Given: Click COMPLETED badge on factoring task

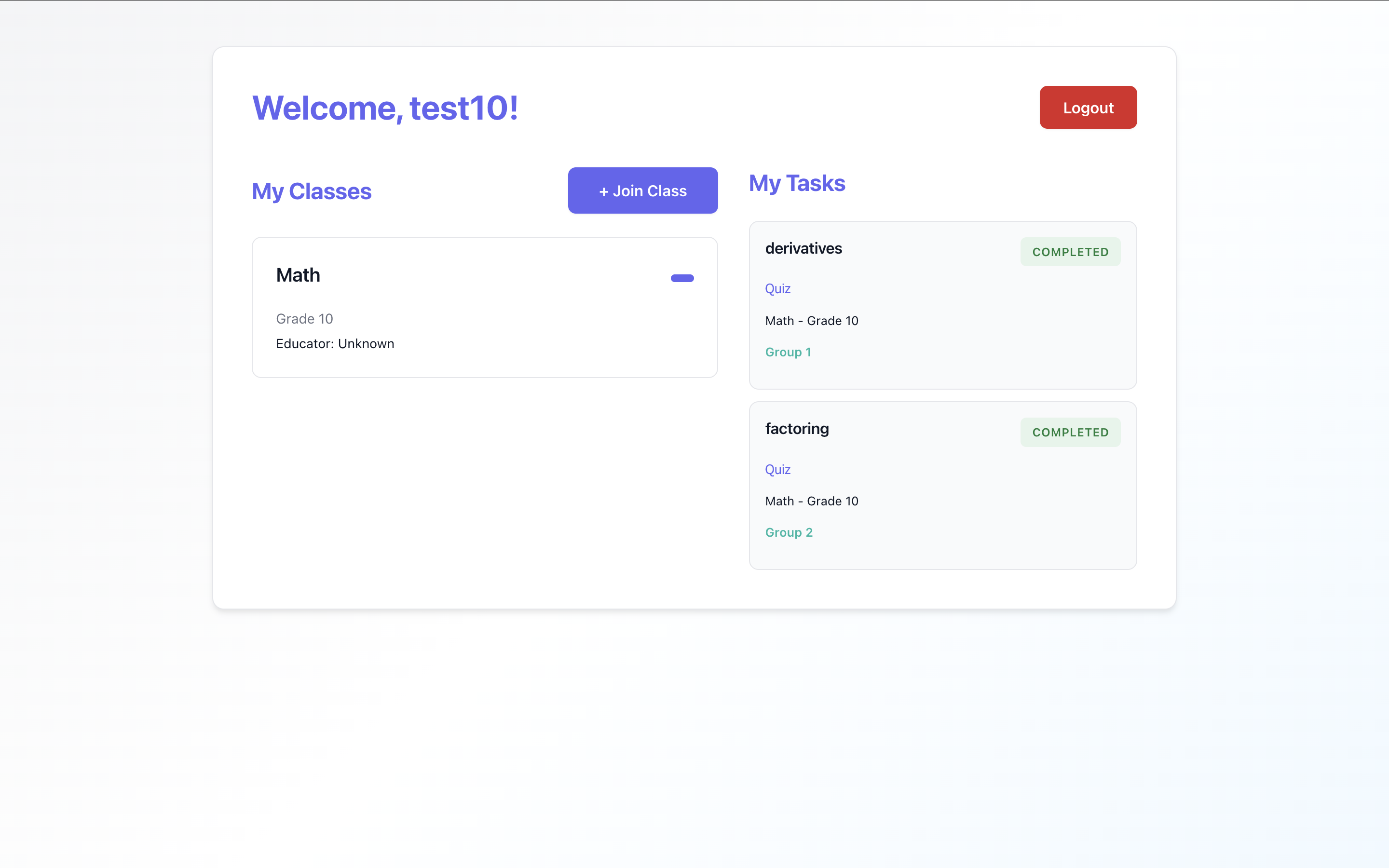Looking at the screenshot, I should click(1070, 432).
